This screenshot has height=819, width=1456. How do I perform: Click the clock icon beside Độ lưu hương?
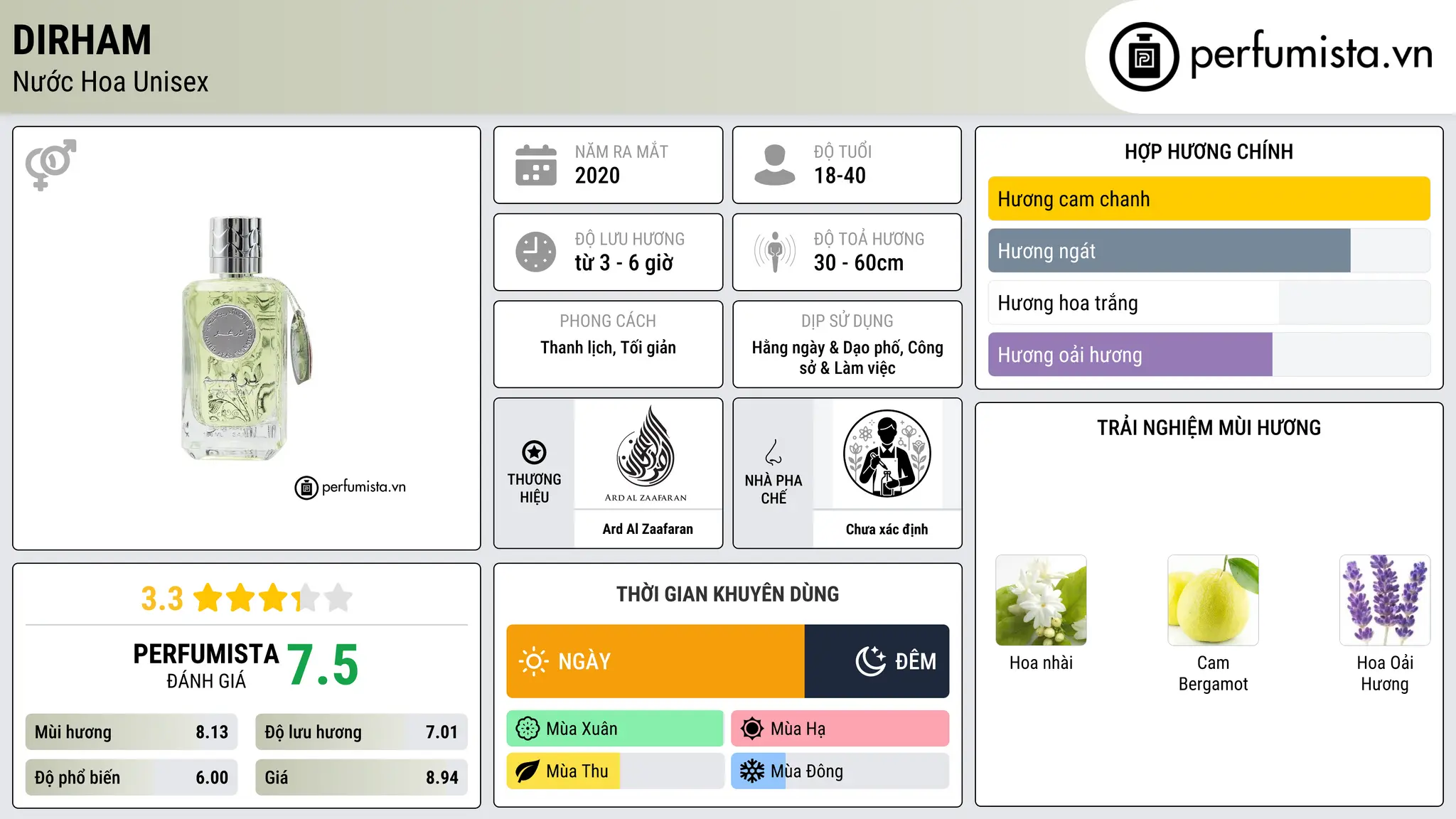(536, 252)
